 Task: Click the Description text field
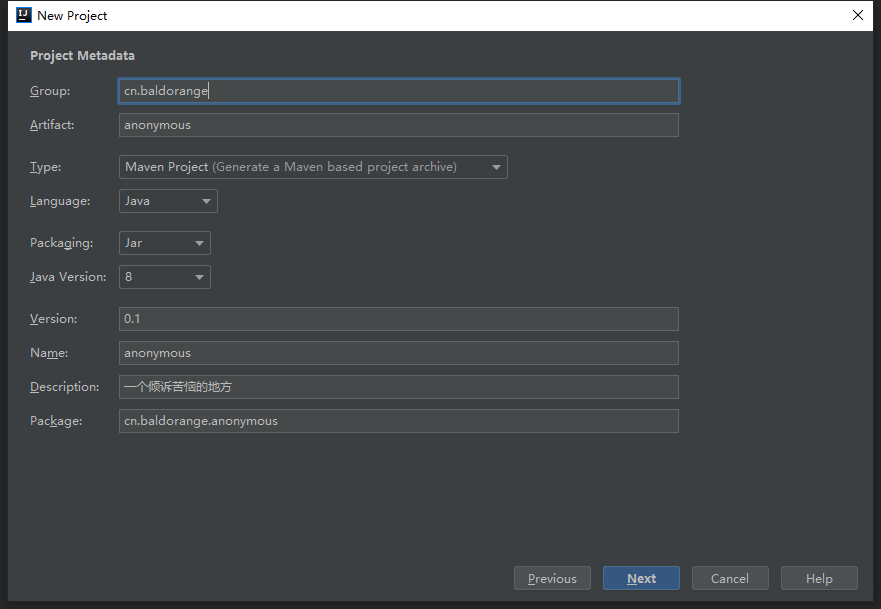(x=398, y=387)
